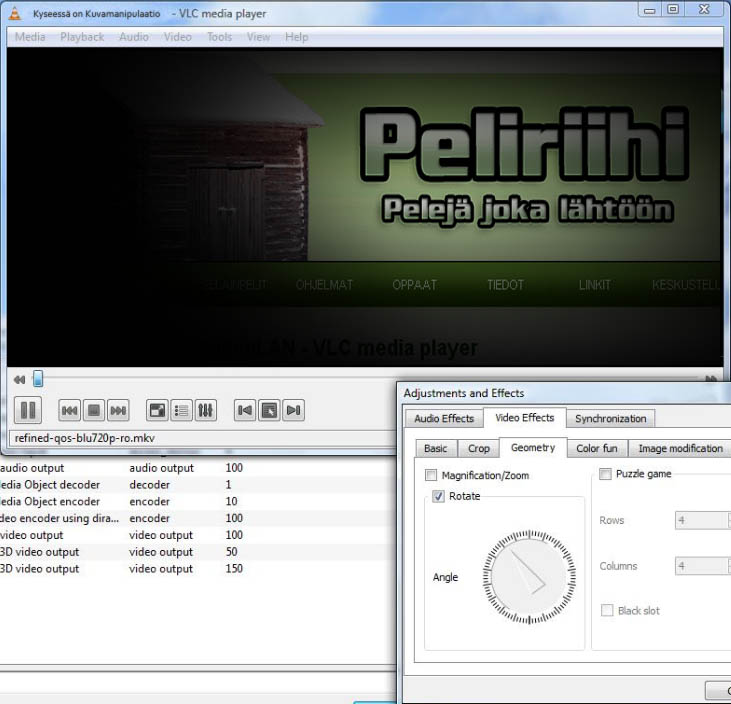Uncheck the Rotate checkbox

click(438, 496)
